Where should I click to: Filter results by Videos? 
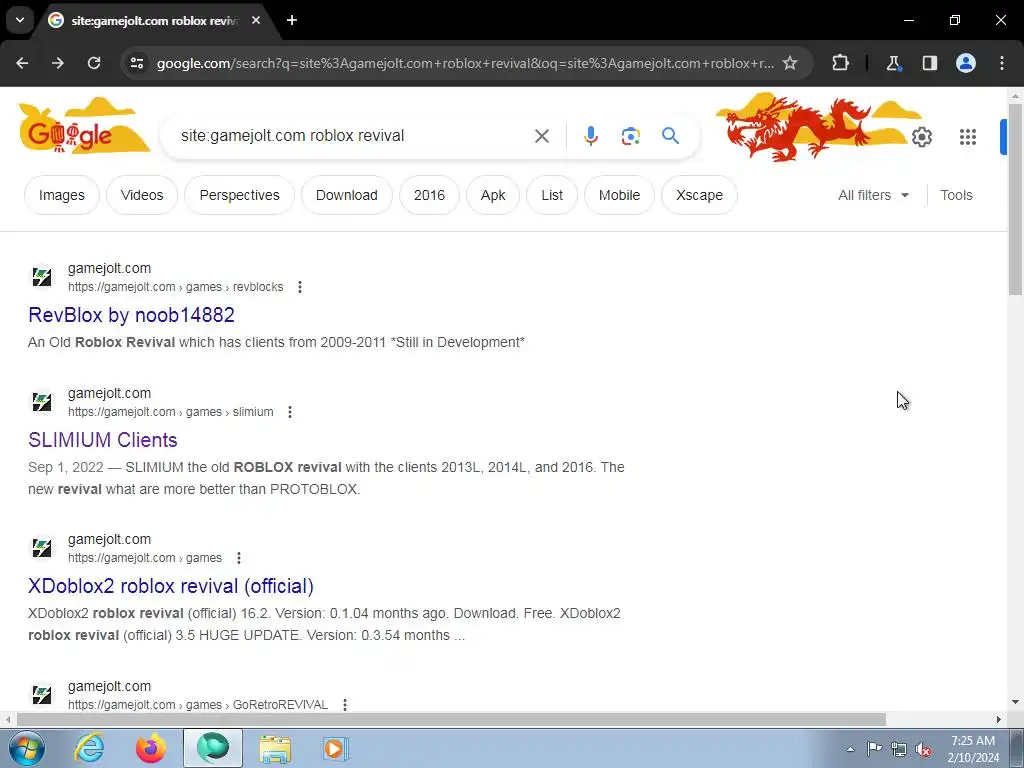142,195
